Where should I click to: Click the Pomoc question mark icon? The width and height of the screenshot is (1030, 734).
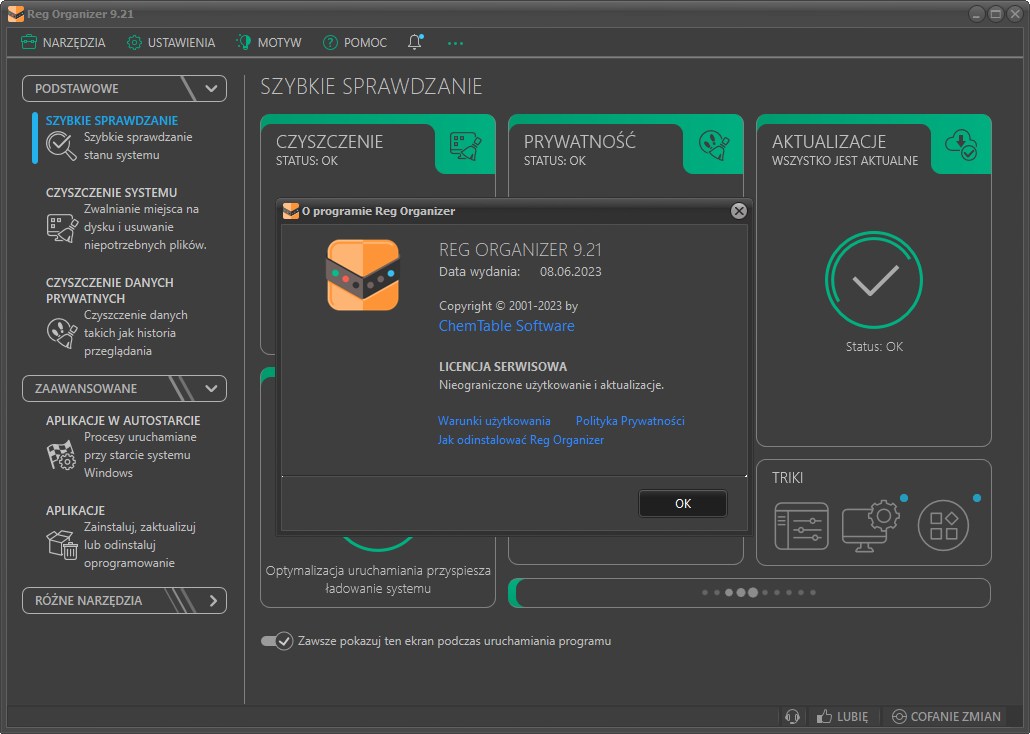coord(330,43)
